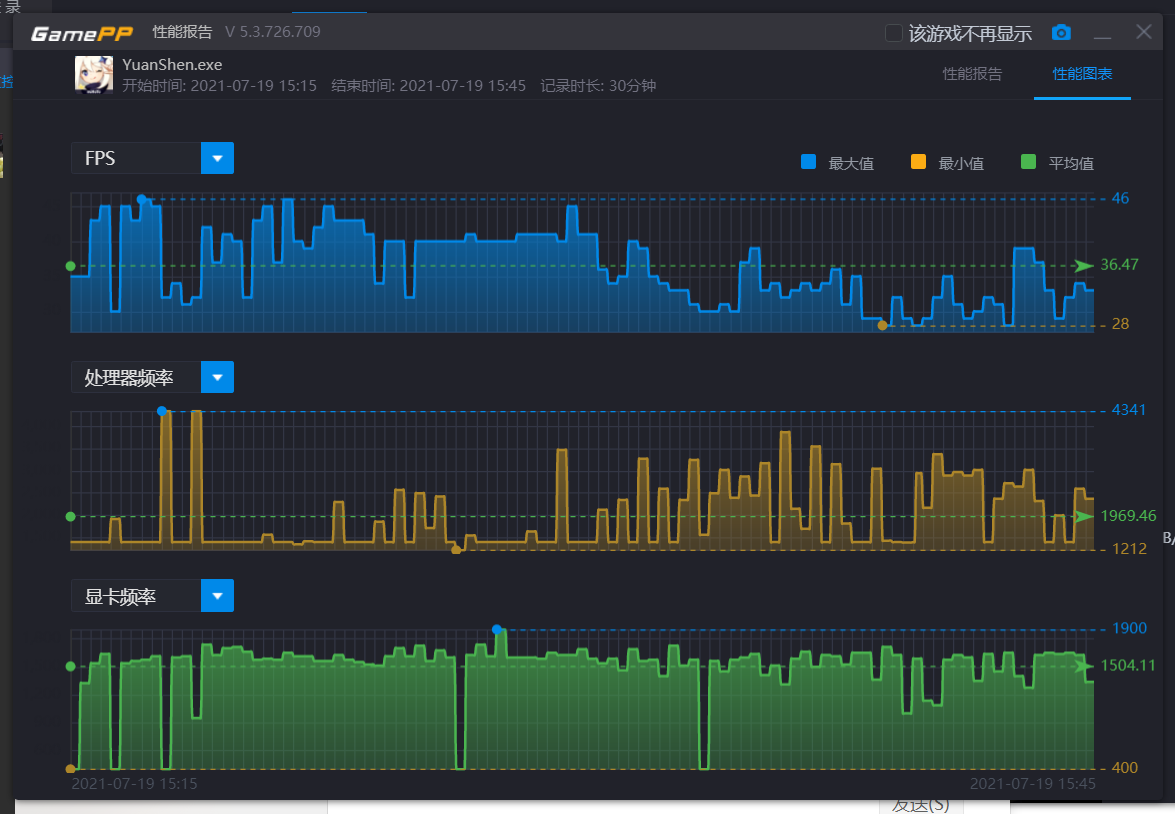Image resolution: width=1175 pixels, height=814 pixels.
Task: Click the CPU frequency peak marker dot
Action: [162, 411]
